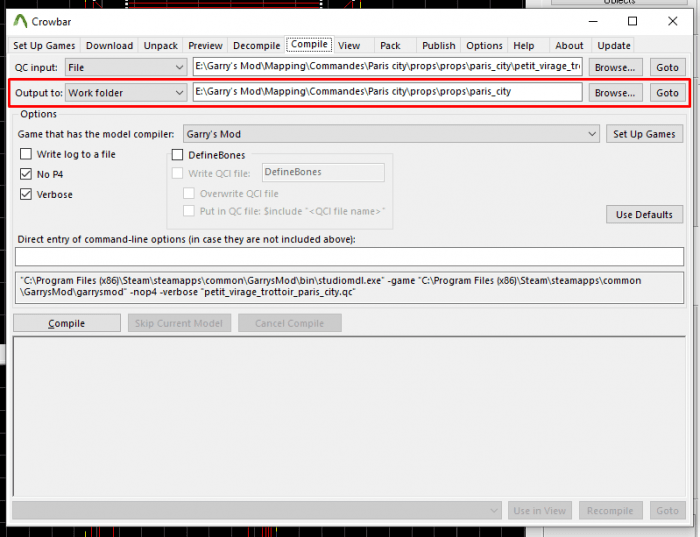Switch to the Update tab
This screenshot has height=537, width=700.
tap(614, 46)
